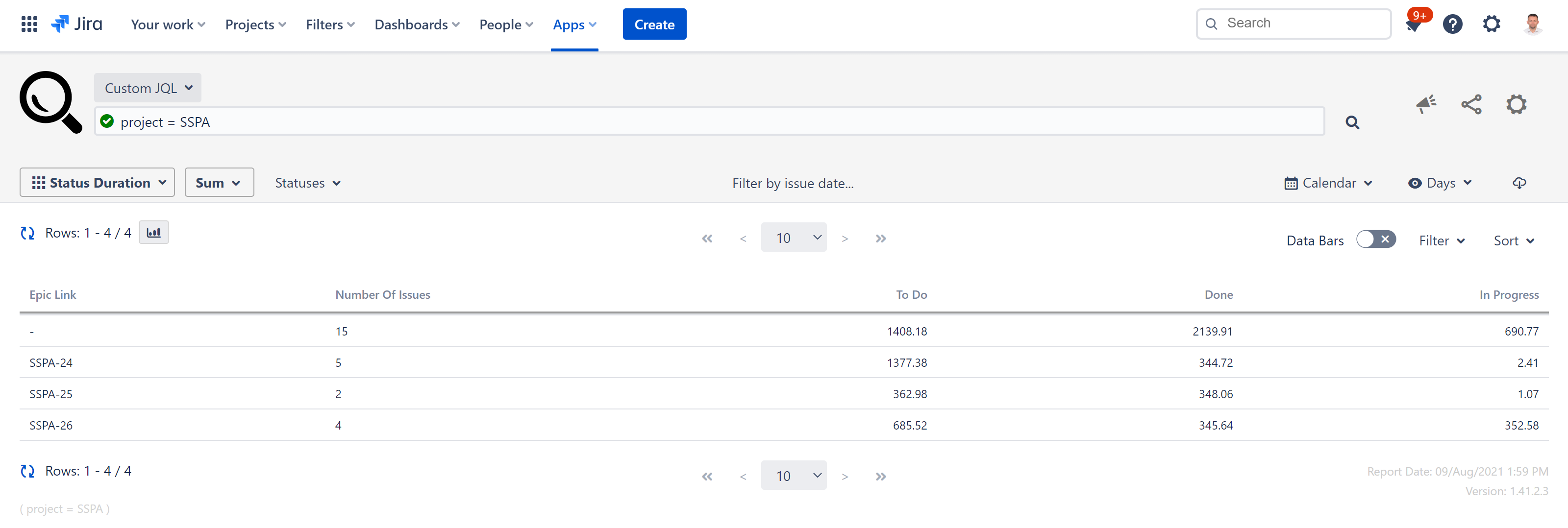Open the bar chart view icon

(153, 232)
